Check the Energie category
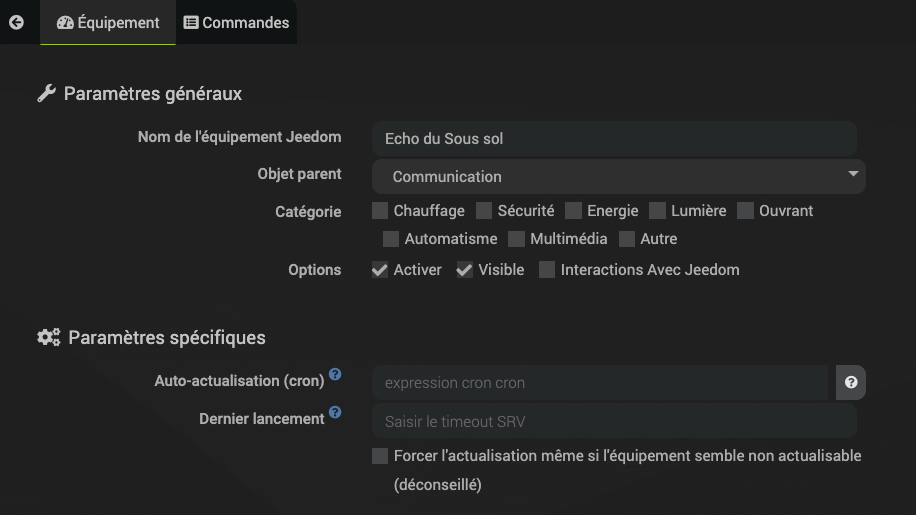The width and height of the screenshot is (916, 515). coord(573,210)
